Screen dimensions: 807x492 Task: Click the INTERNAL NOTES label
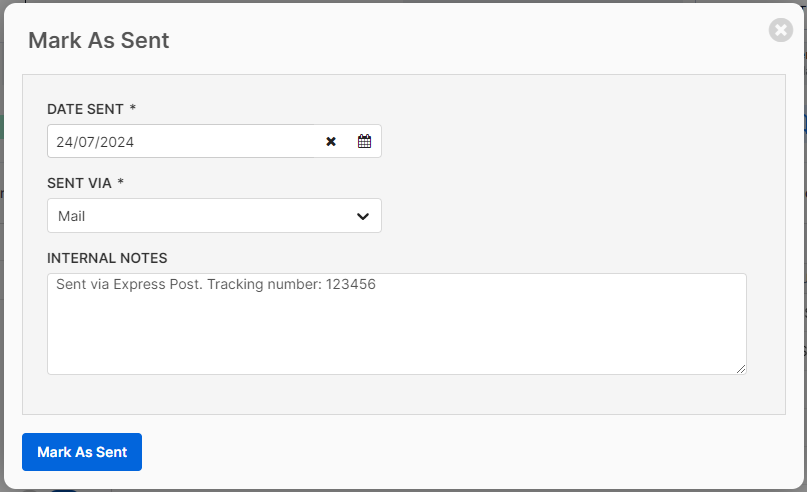pyautogui.click(x=107, y=258)
